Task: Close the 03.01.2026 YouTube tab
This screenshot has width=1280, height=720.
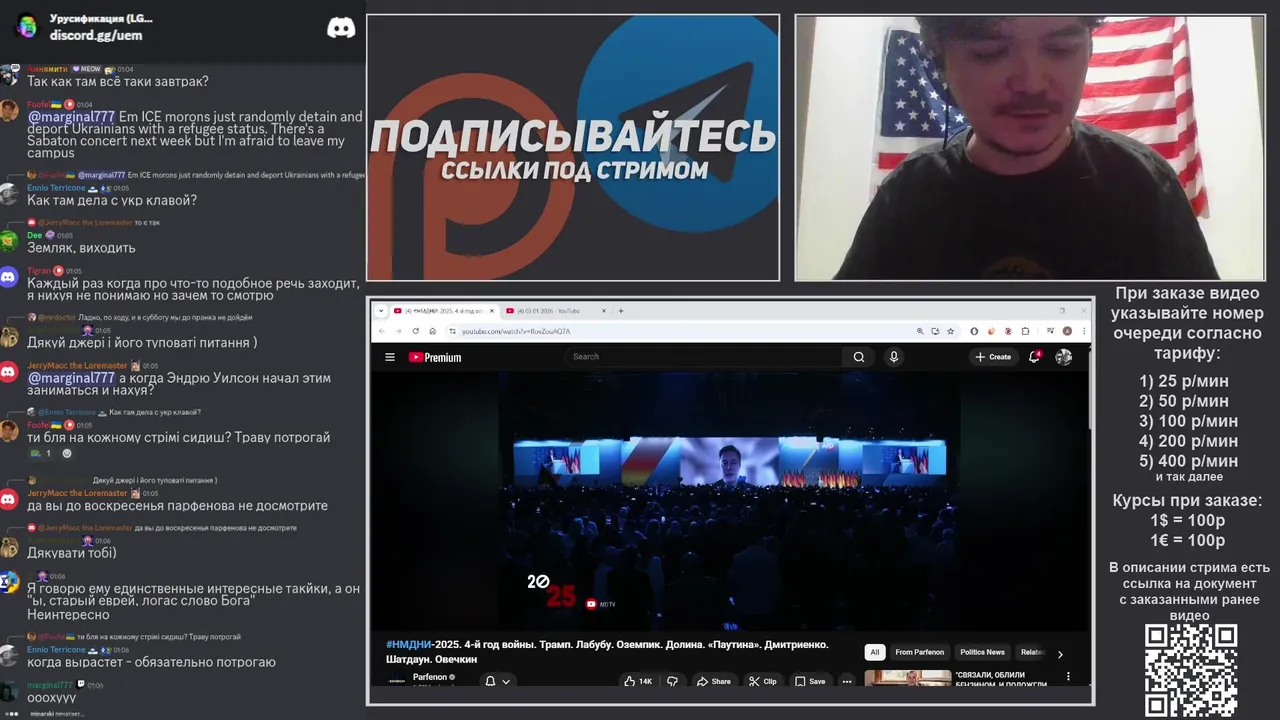Action: coord(604,311)
